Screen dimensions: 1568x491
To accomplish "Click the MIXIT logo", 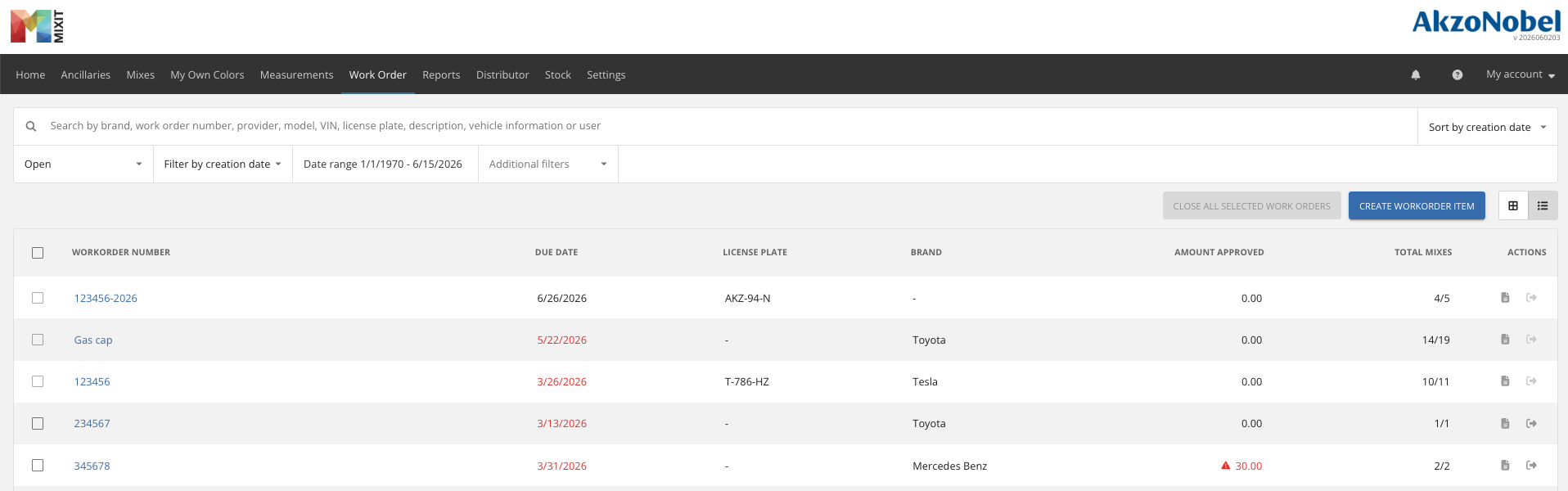I will click(37, 26).
